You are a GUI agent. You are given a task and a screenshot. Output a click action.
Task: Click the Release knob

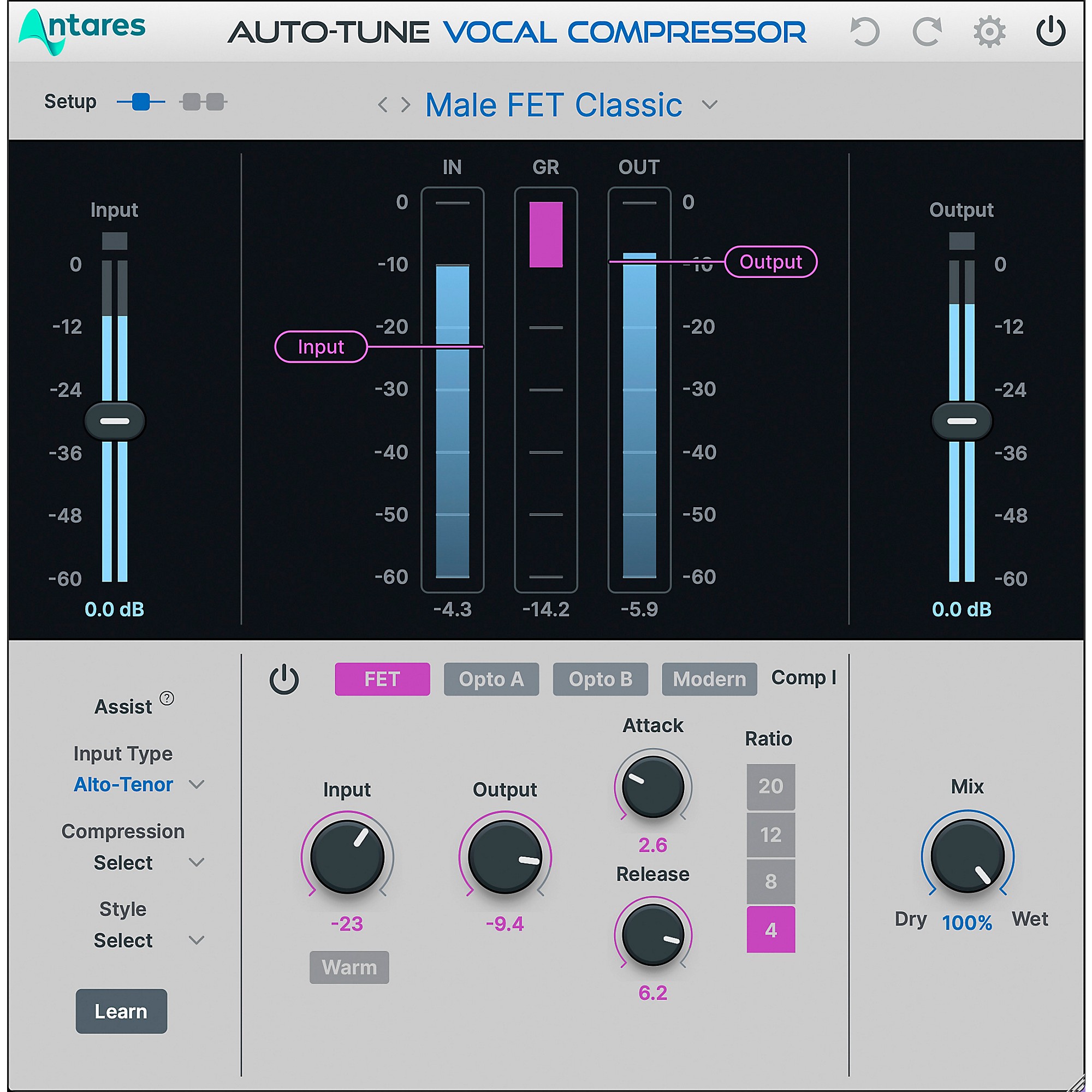[653, 935]
